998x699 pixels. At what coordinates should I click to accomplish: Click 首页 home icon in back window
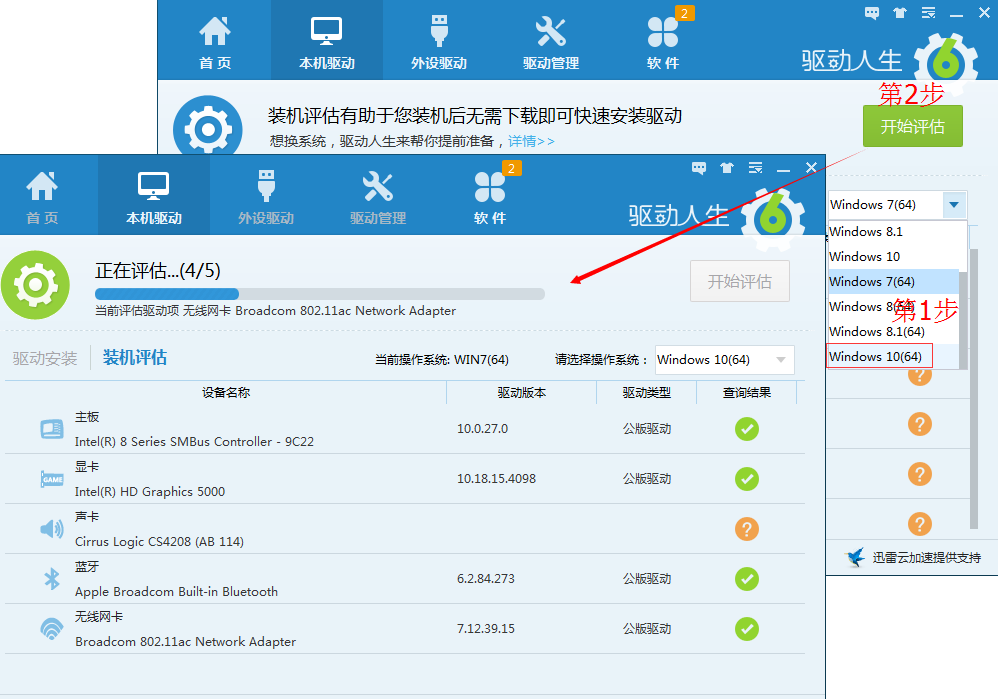pyautogui.click(x=215, y=31)
